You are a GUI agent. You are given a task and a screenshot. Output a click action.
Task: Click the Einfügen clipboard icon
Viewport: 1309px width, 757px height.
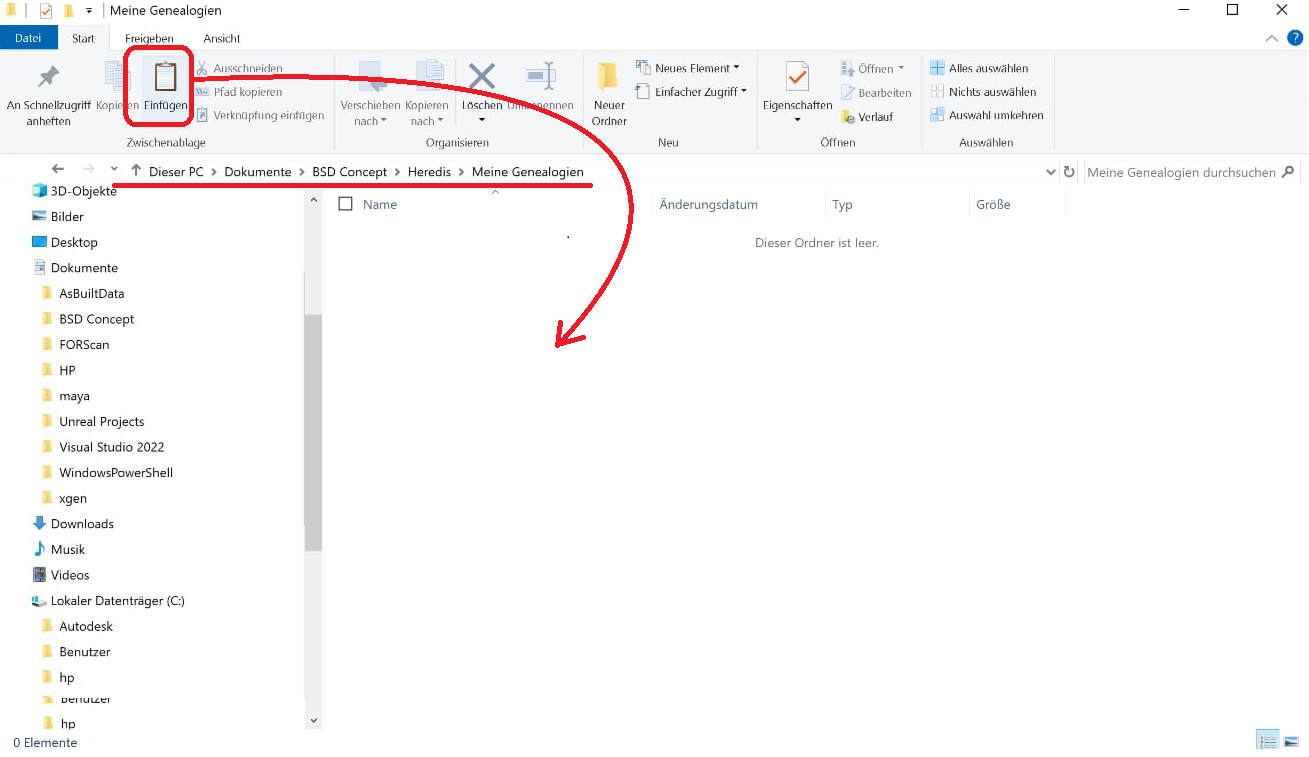(x=165, y=77)
